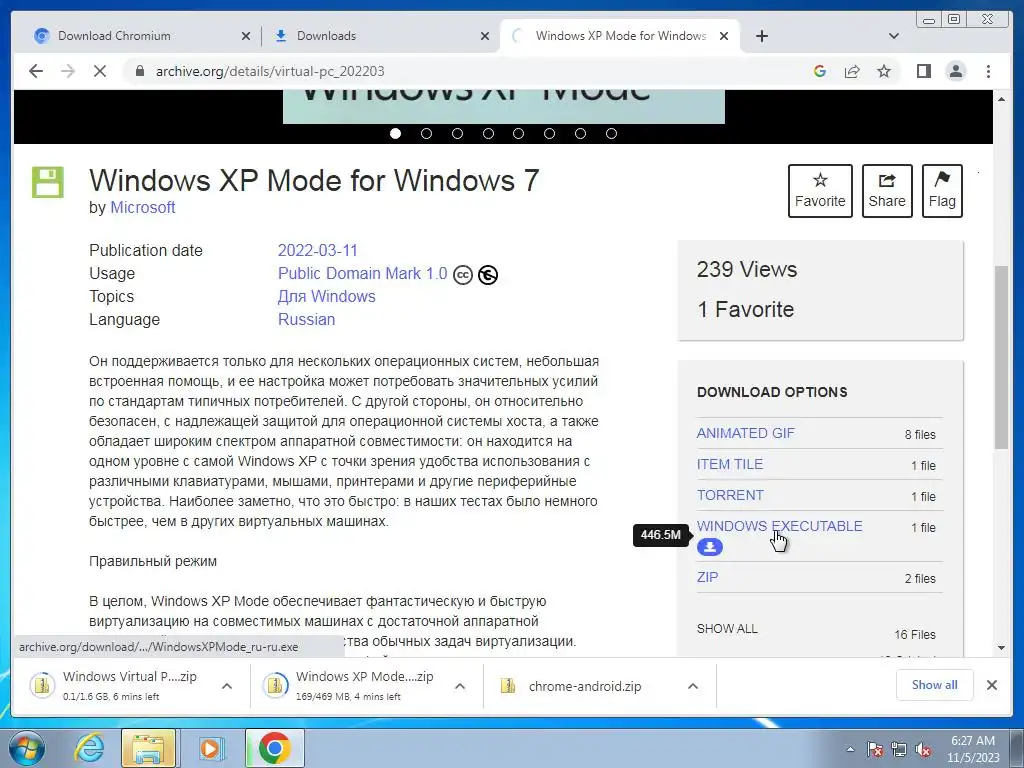This screenshot has width=1024, height=768.
Task: Close the downloads shelf
Action: 991,684
